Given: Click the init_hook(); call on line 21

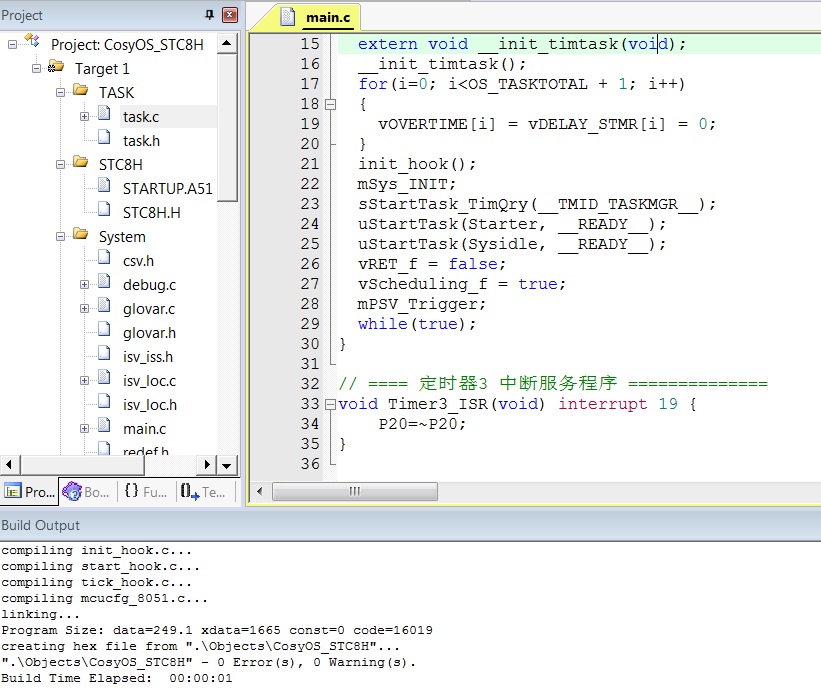Looking at the screenshot, I should point(417,164).
